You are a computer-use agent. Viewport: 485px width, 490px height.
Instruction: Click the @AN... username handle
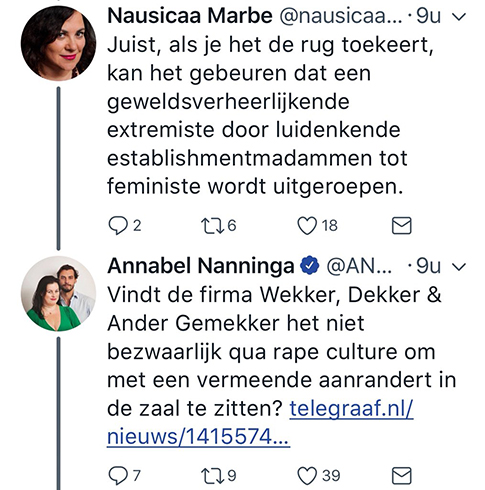pos(359,266)
